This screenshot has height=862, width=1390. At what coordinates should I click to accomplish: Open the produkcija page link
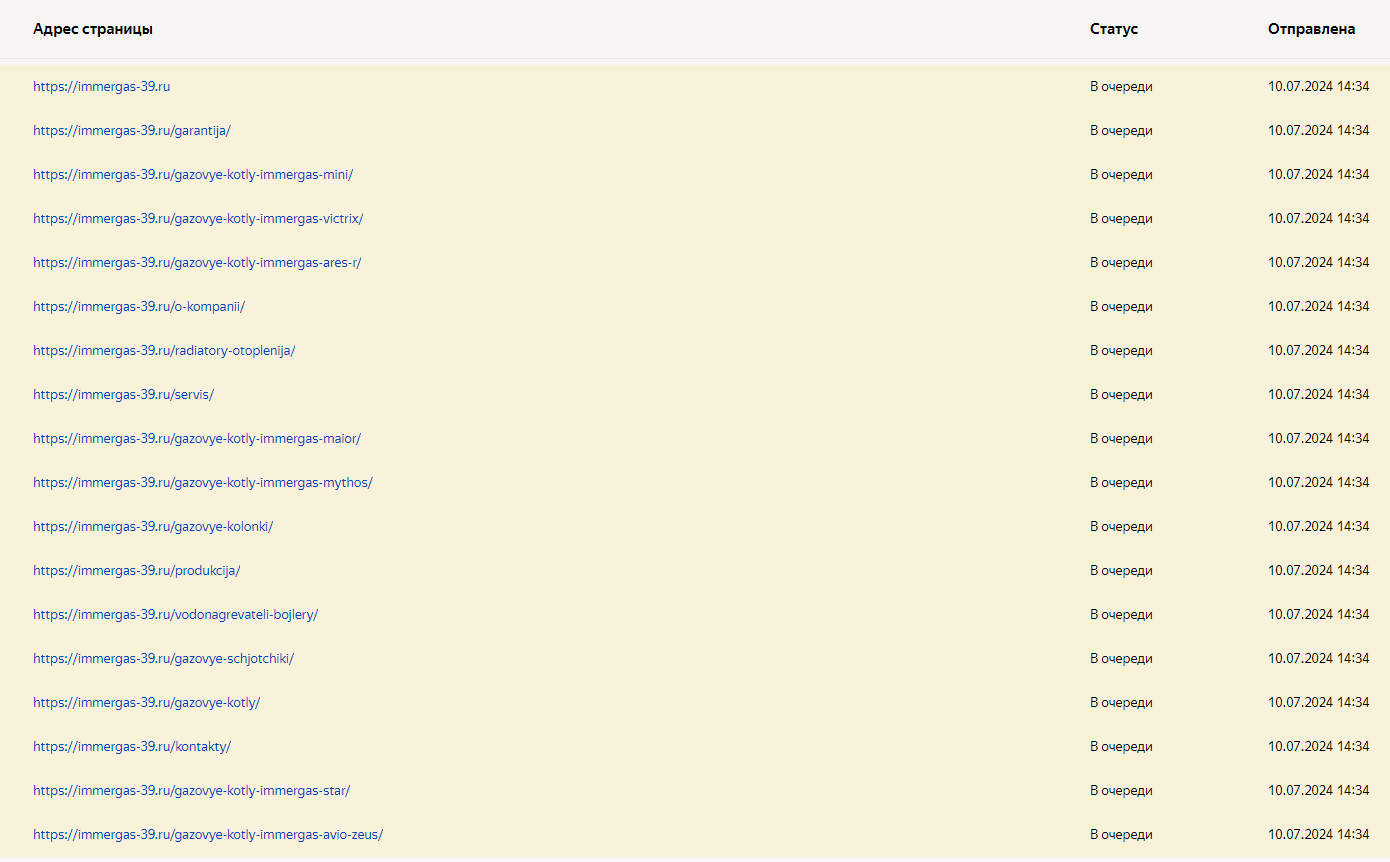coord(137,570)
